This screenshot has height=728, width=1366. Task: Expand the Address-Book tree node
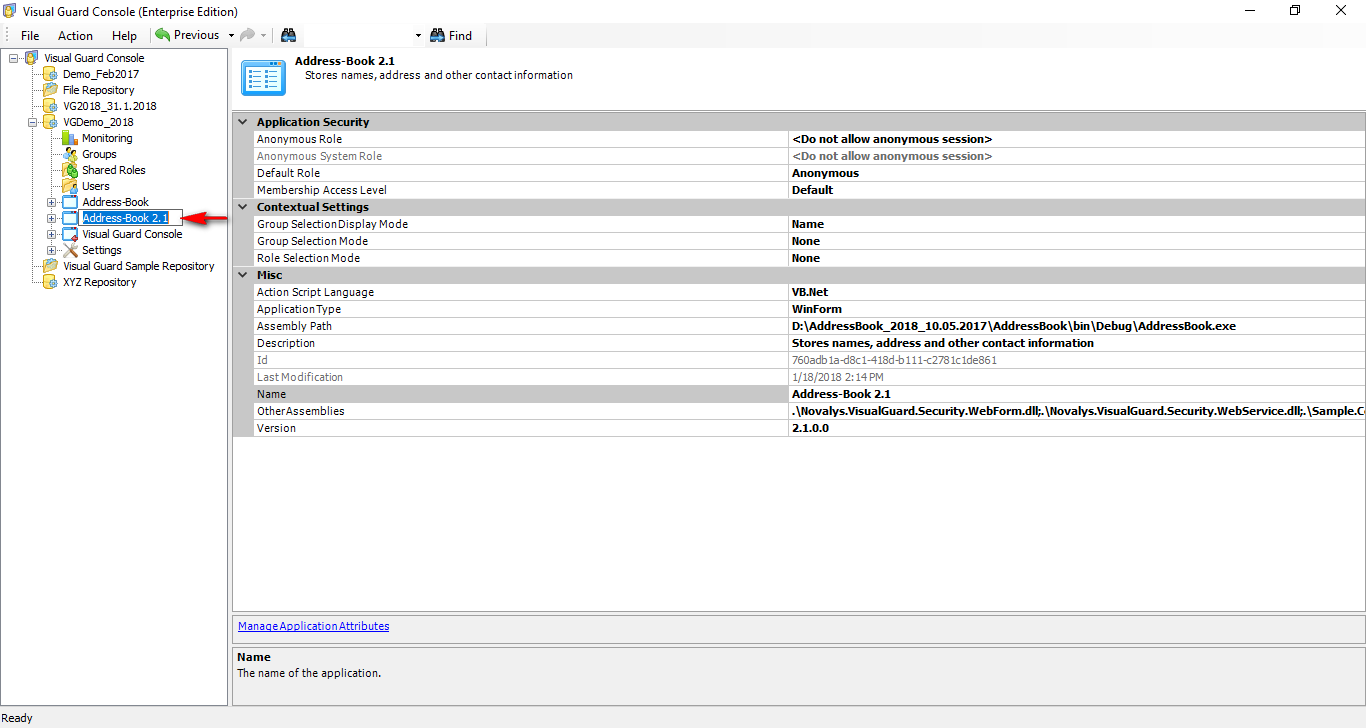pos(51,202)
